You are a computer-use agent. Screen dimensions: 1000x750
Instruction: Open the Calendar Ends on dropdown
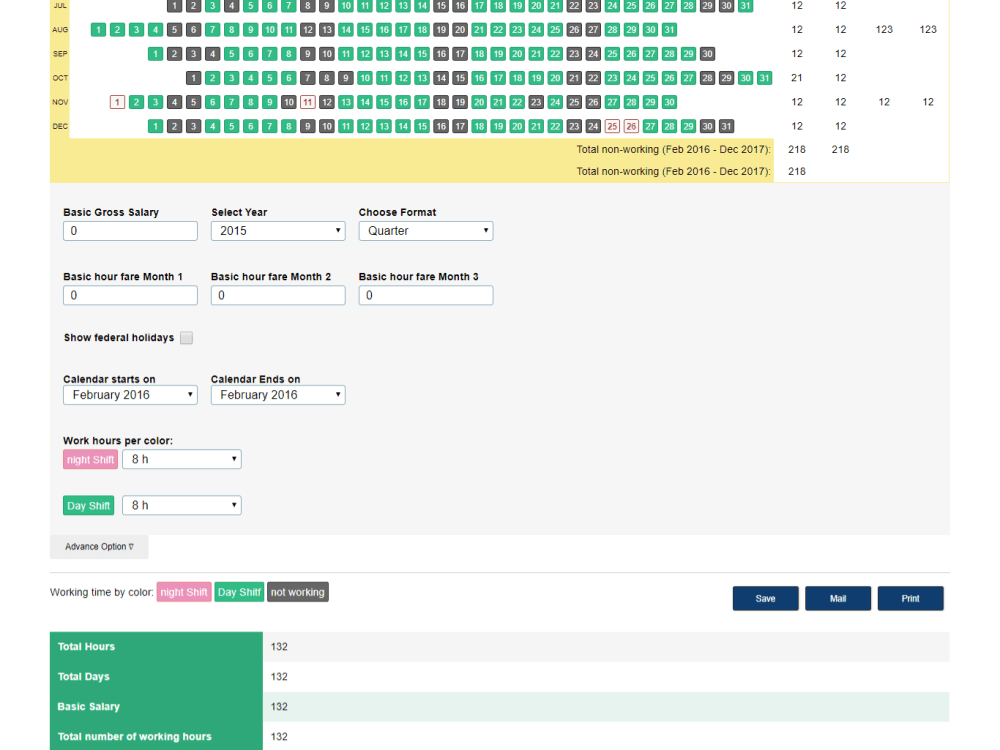(278, 395)
